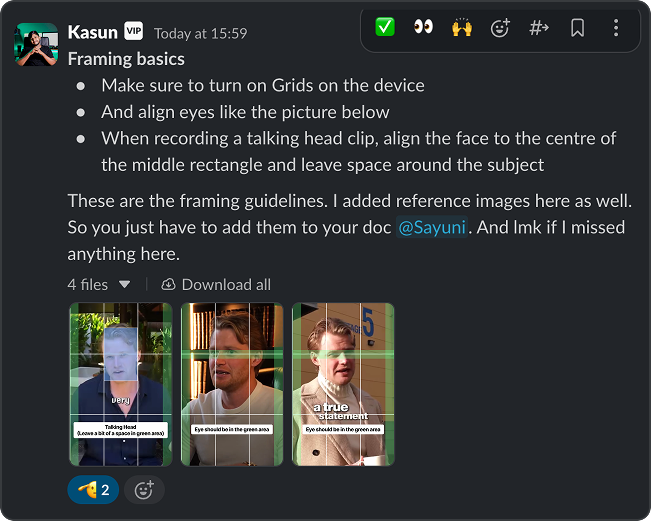Viewport: 651px width, 521px height.
Task: Click the Today at 15:59 timestamp
Action: pyautogui.click(x=200, y=34)
